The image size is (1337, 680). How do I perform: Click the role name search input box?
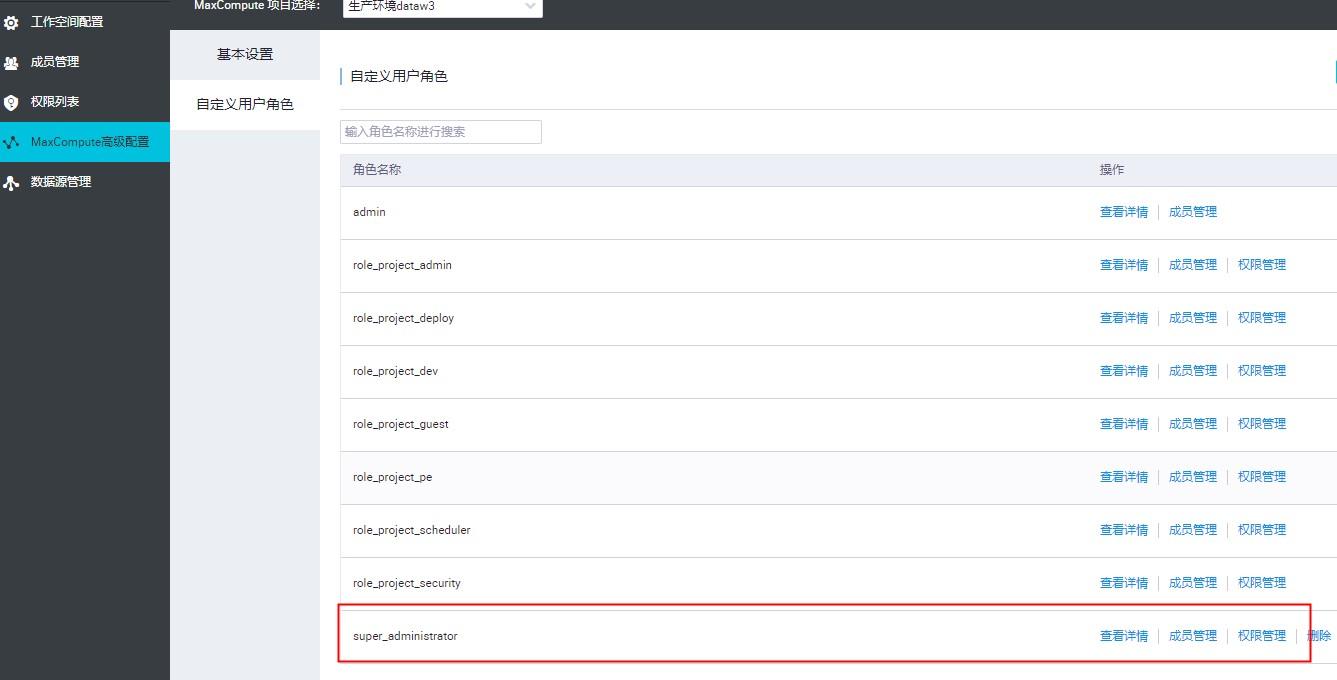tap(440, 131)
